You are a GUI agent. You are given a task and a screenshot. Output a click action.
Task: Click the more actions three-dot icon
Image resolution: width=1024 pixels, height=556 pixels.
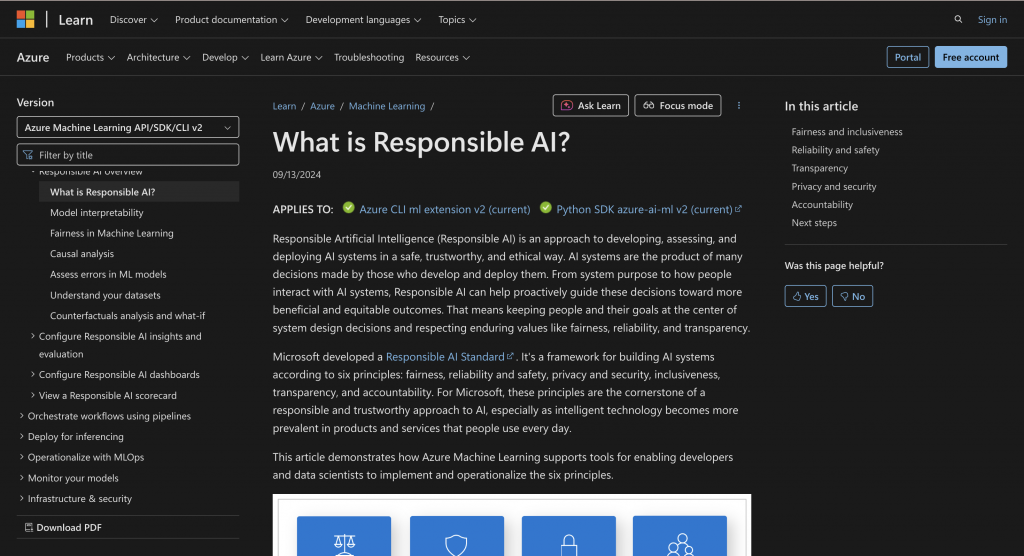pyautogui.click(x=739, y=105)
